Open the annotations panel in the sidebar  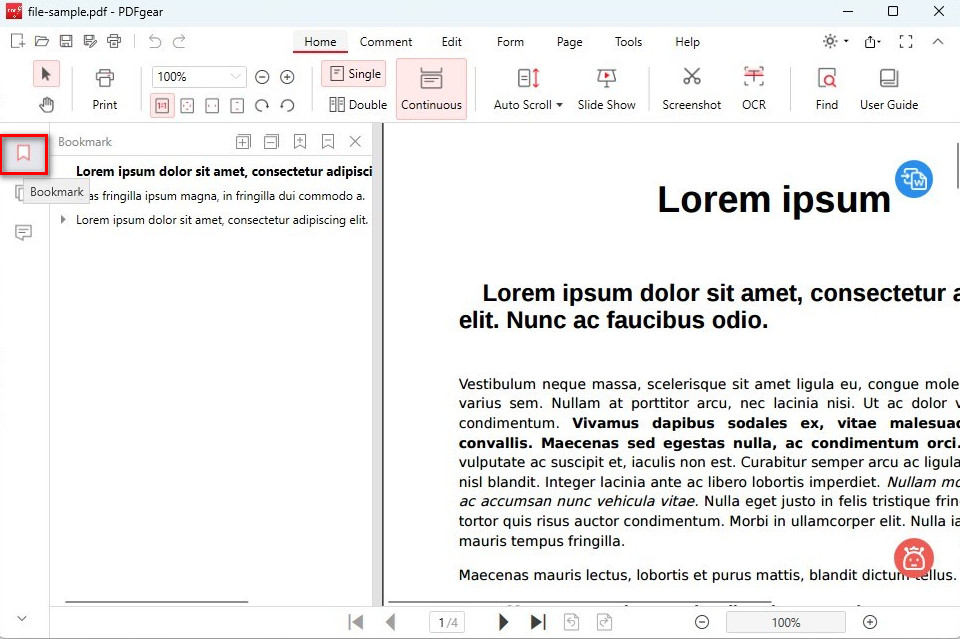pos(23,232)
